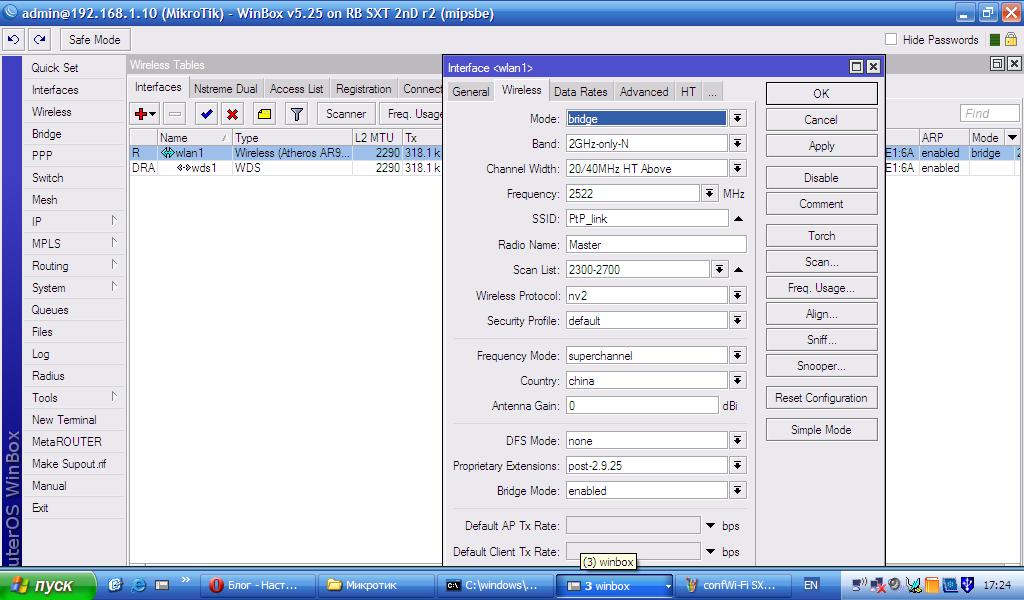
Task: Open Windows Start button
Action: click(x=47, y=585)
